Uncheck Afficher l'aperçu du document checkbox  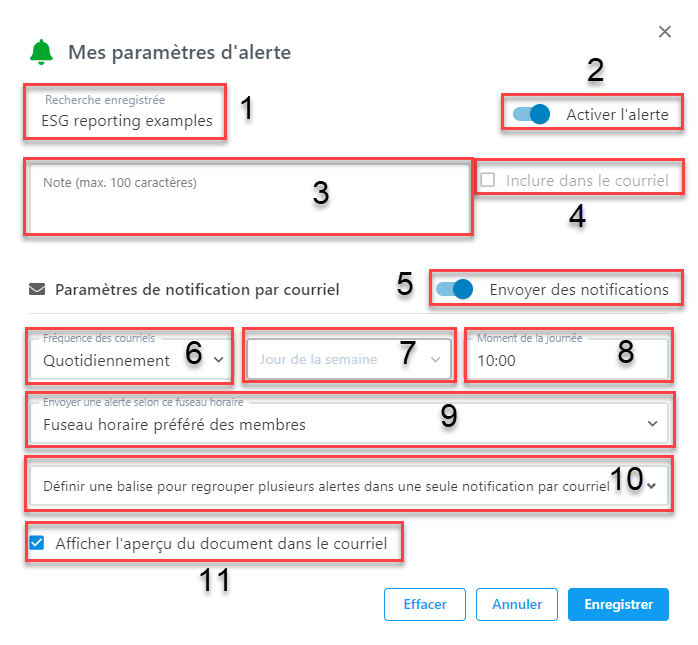(x=37, y=543)
